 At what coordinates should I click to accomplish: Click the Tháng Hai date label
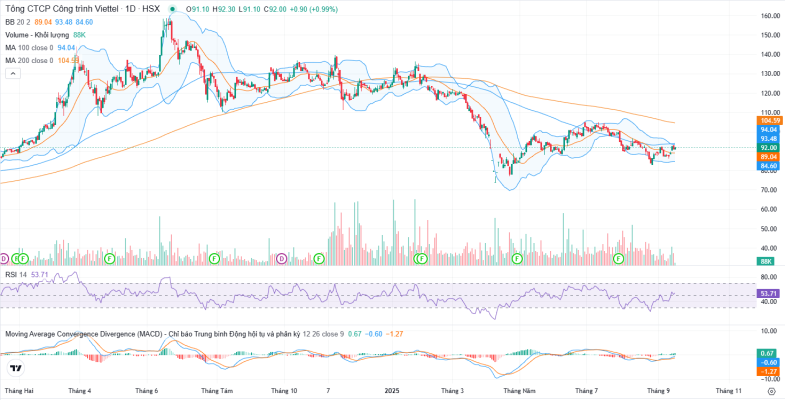point(17,390)
